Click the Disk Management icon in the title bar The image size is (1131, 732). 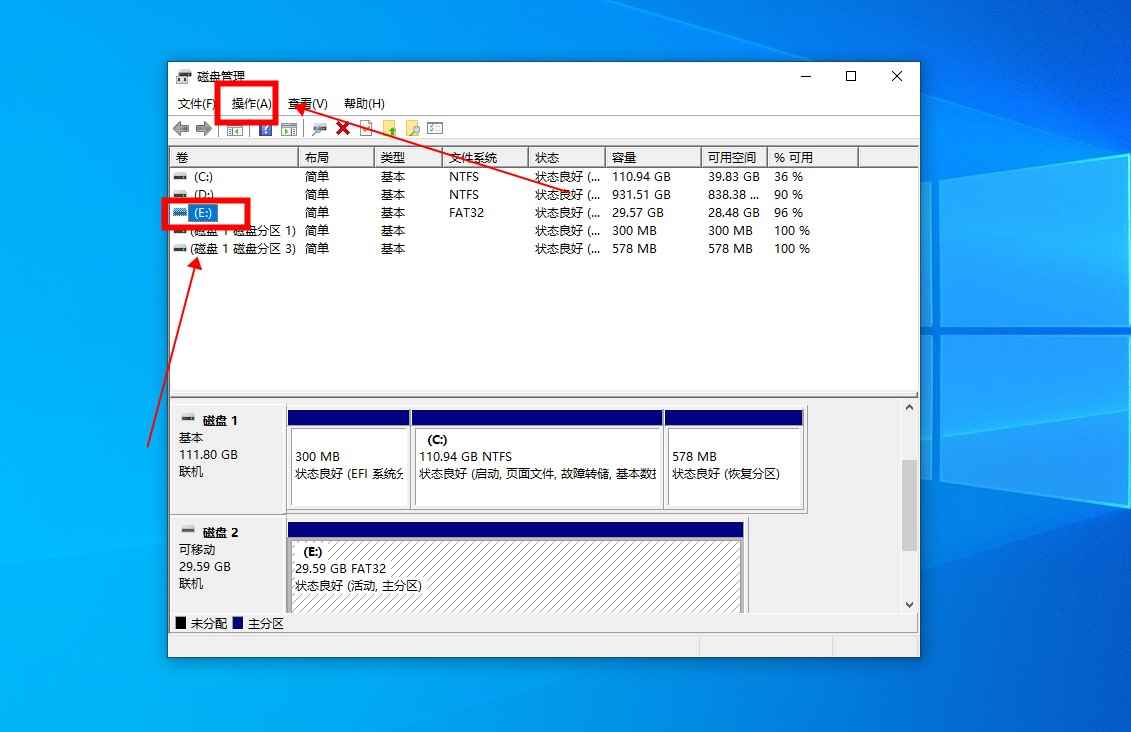point(182,75)
